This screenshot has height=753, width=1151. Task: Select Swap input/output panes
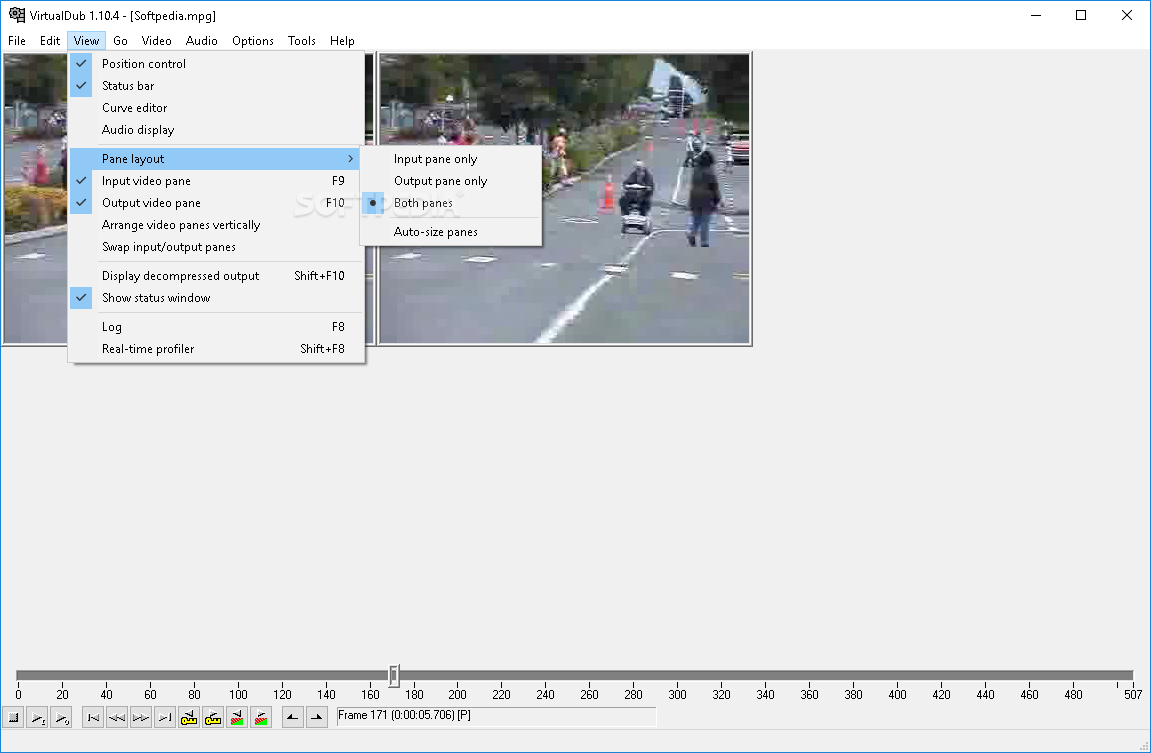pos(217,247)
